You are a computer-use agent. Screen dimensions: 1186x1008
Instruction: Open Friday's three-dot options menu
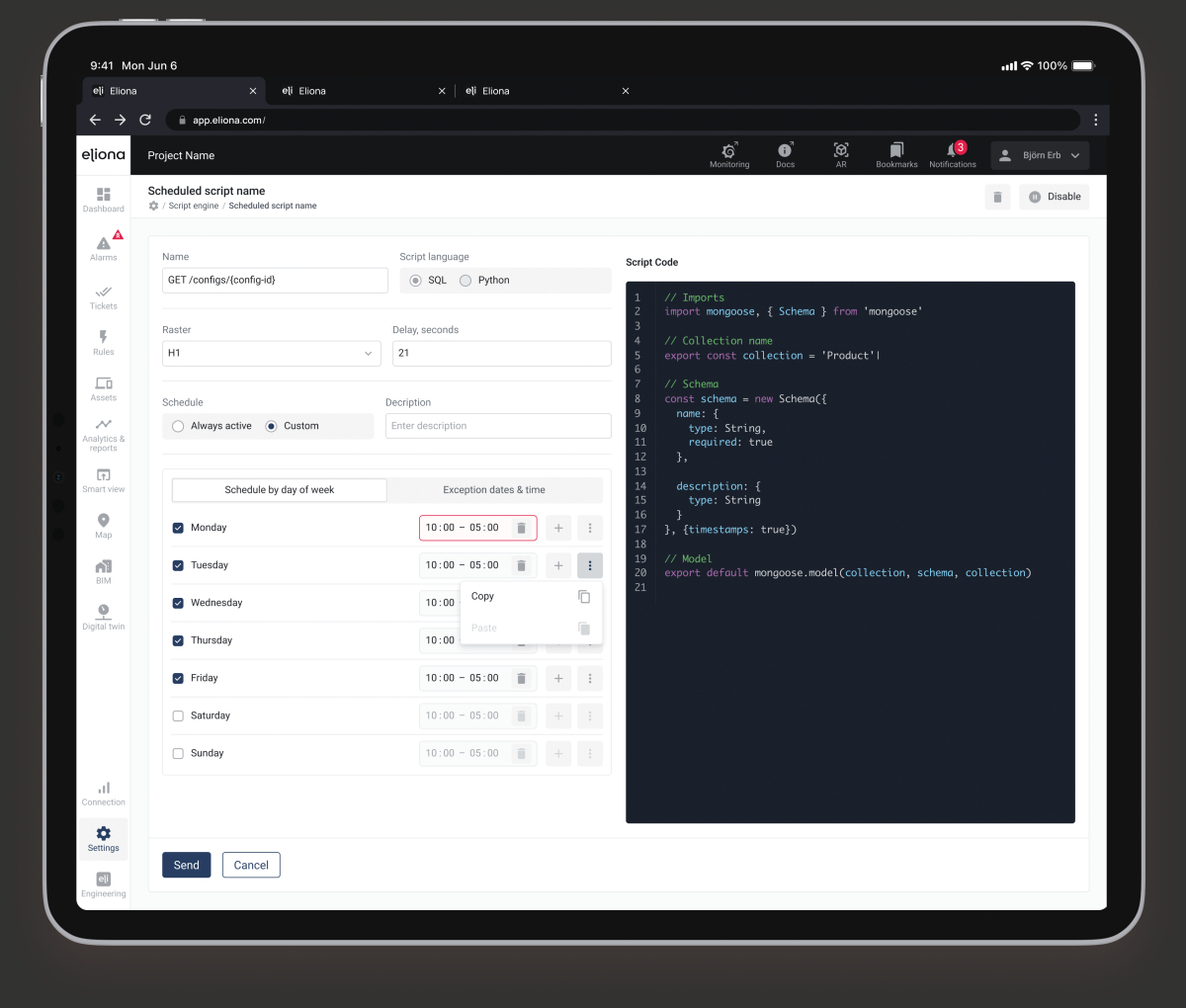590,678
